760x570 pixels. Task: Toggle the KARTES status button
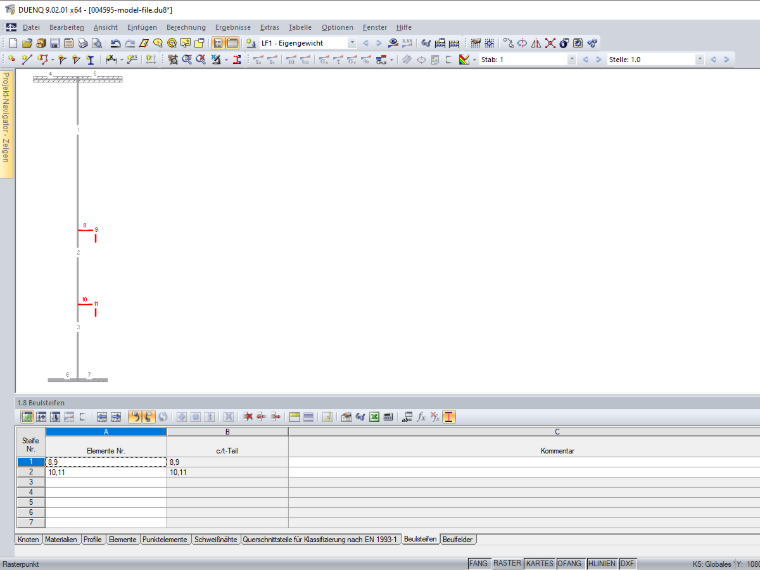tap(539, 564)
